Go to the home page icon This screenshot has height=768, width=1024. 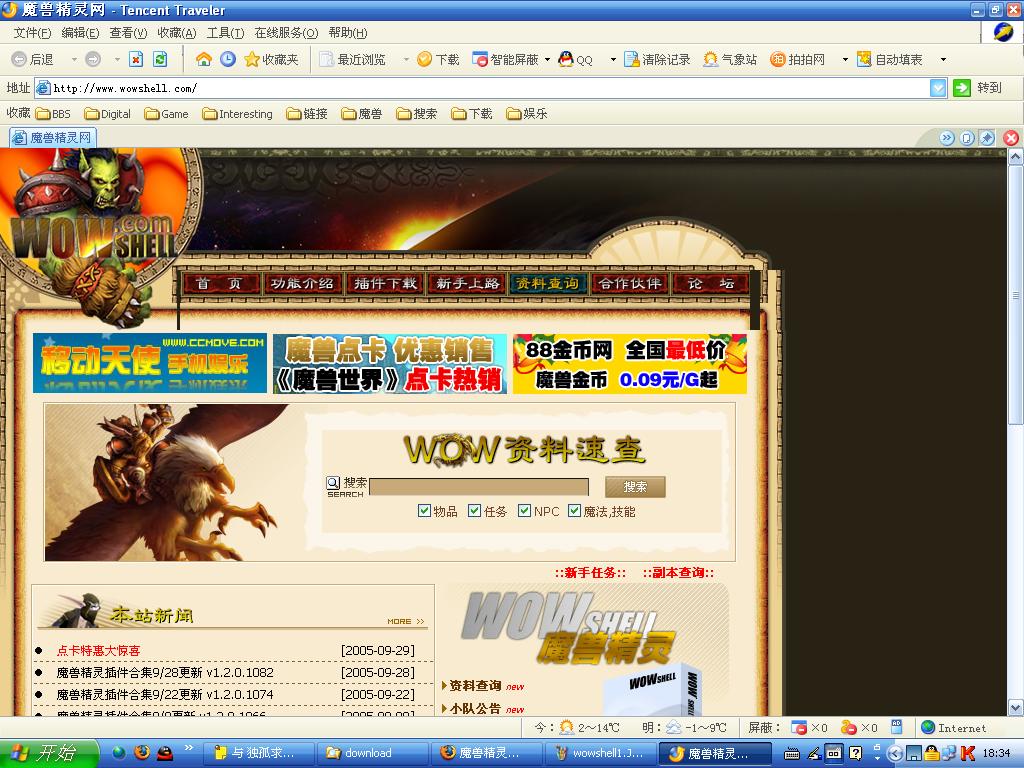pos(204,59)
